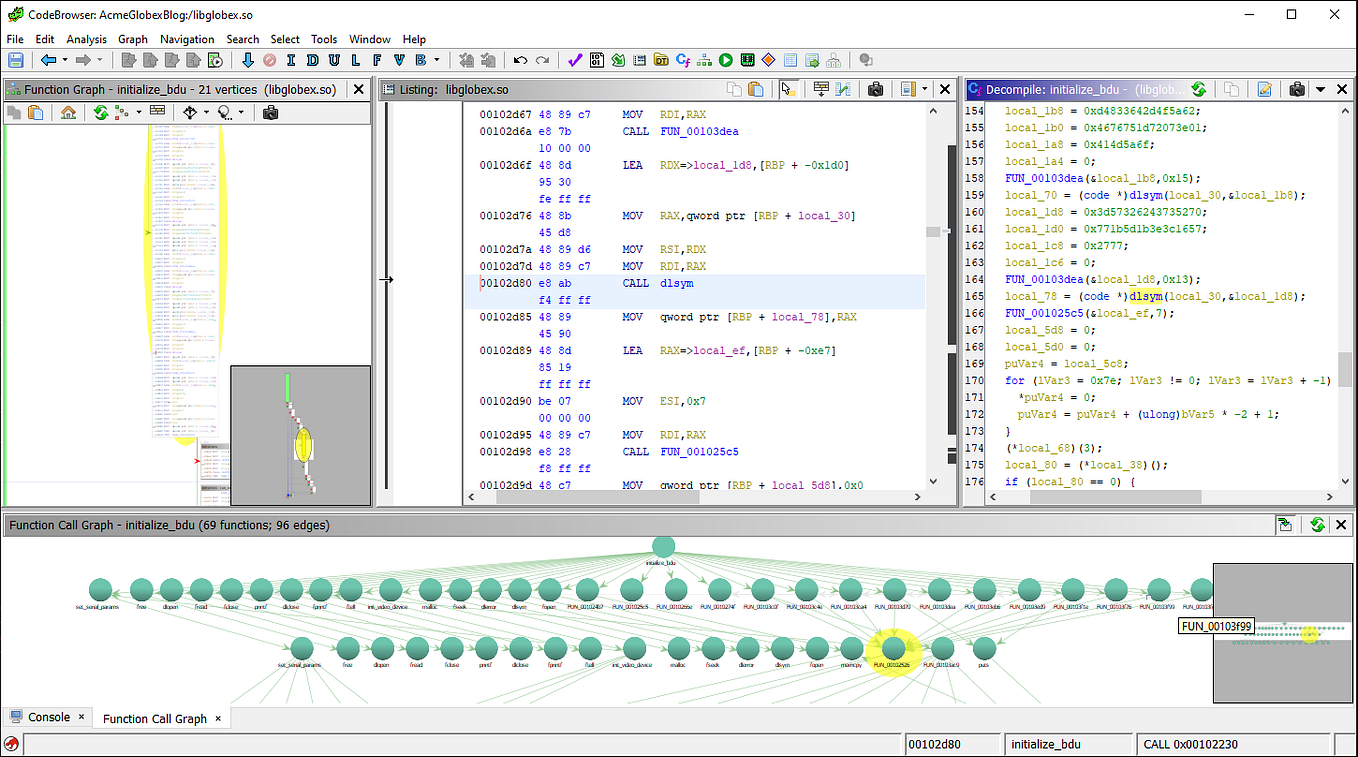Switch to the Console tab
Screen dimensions: 1358x757
46,717
